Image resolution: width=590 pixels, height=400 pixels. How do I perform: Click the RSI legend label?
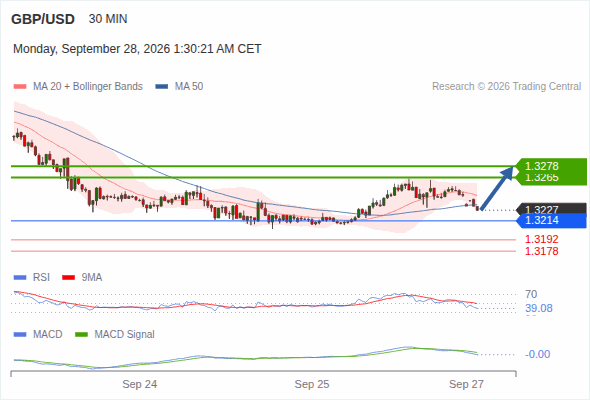coord(41,277)
